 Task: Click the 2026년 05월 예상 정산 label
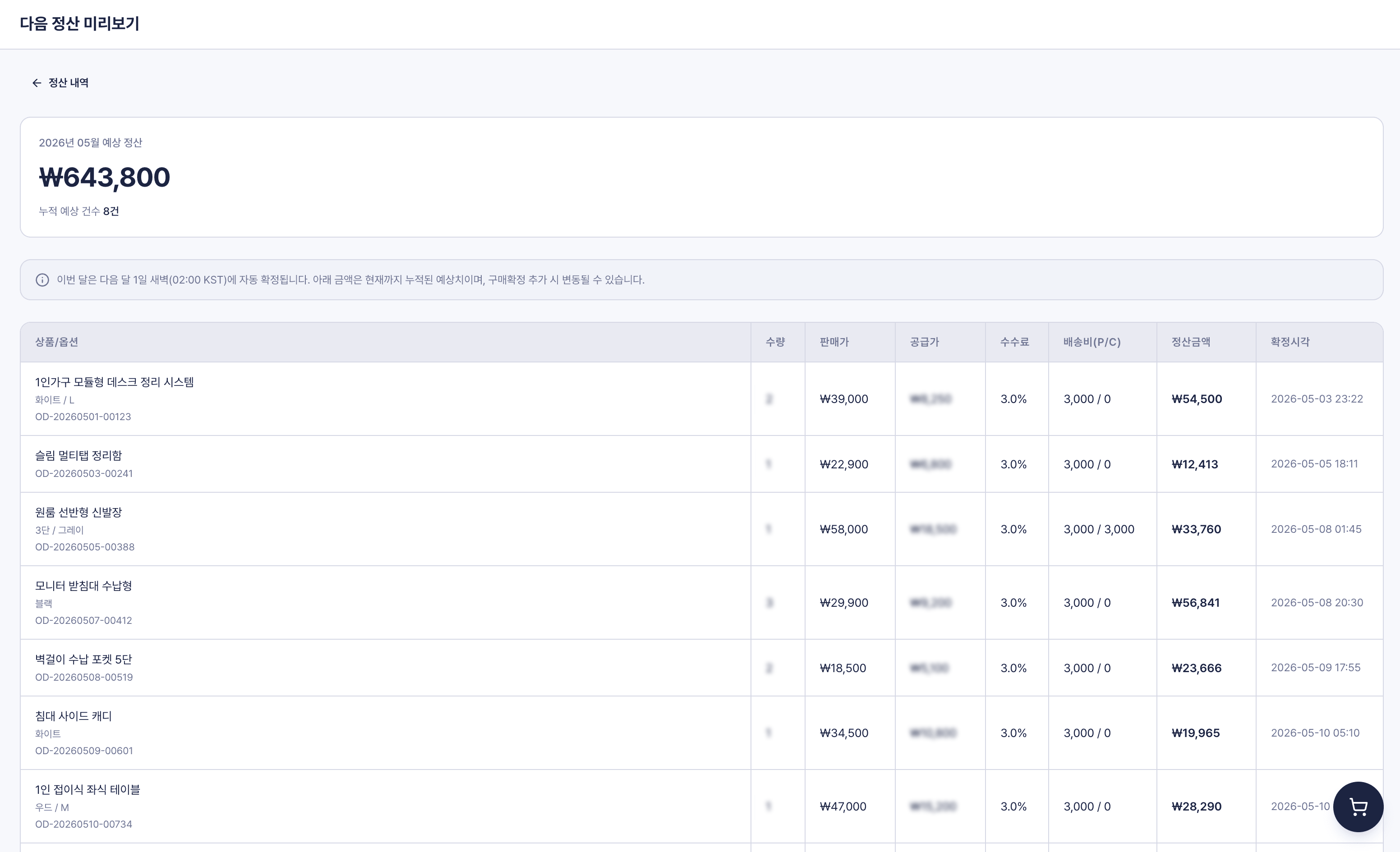[x=90, y=142]
